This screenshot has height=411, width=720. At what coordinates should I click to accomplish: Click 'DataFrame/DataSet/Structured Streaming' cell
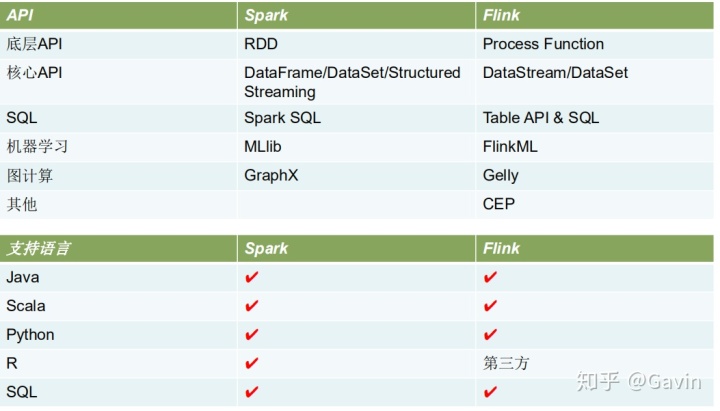(352, 82)
